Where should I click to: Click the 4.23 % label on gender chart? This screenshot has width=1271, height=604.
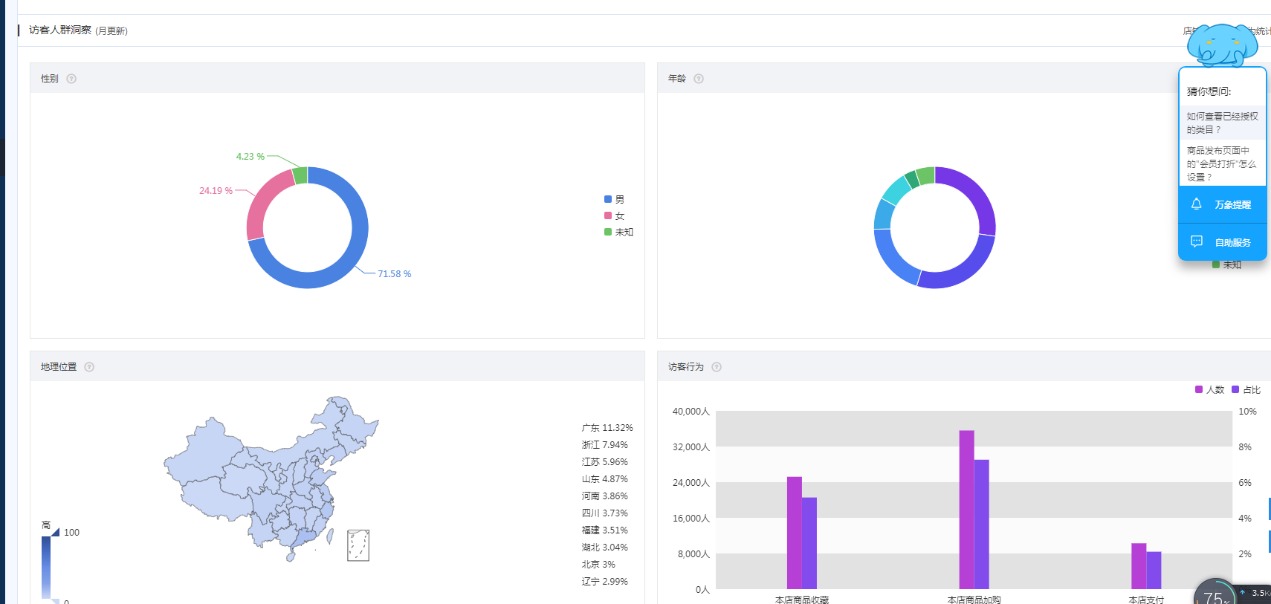250,156
